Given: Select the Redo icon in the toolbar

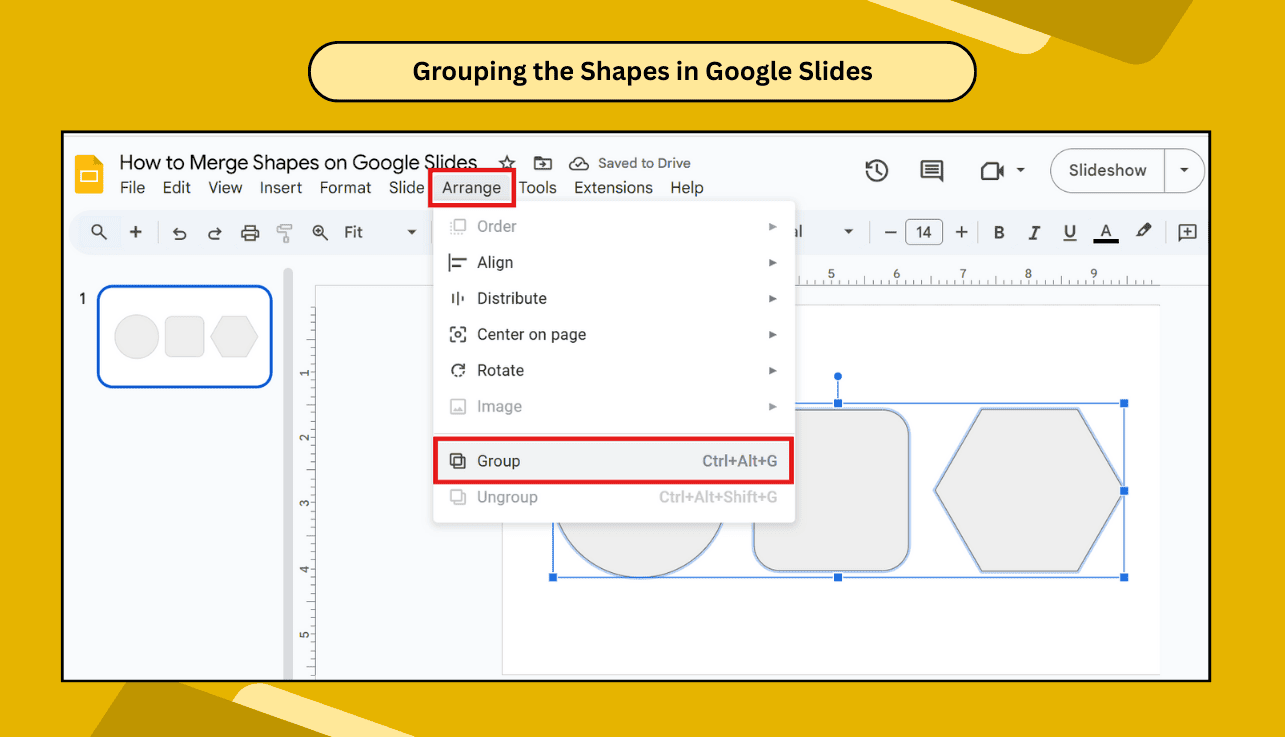Looking at the screenshot, I should pos(214,231).
